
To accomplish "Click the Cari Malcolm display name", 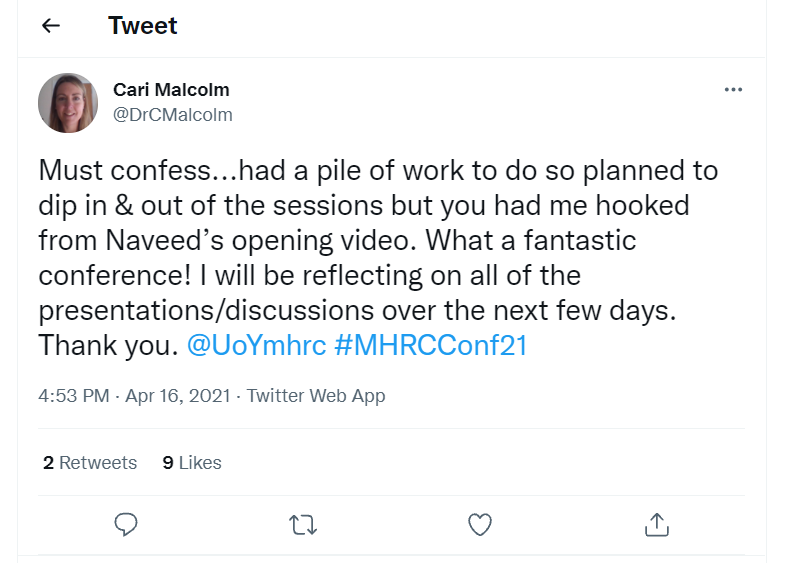I will click(x=171, y=90).
